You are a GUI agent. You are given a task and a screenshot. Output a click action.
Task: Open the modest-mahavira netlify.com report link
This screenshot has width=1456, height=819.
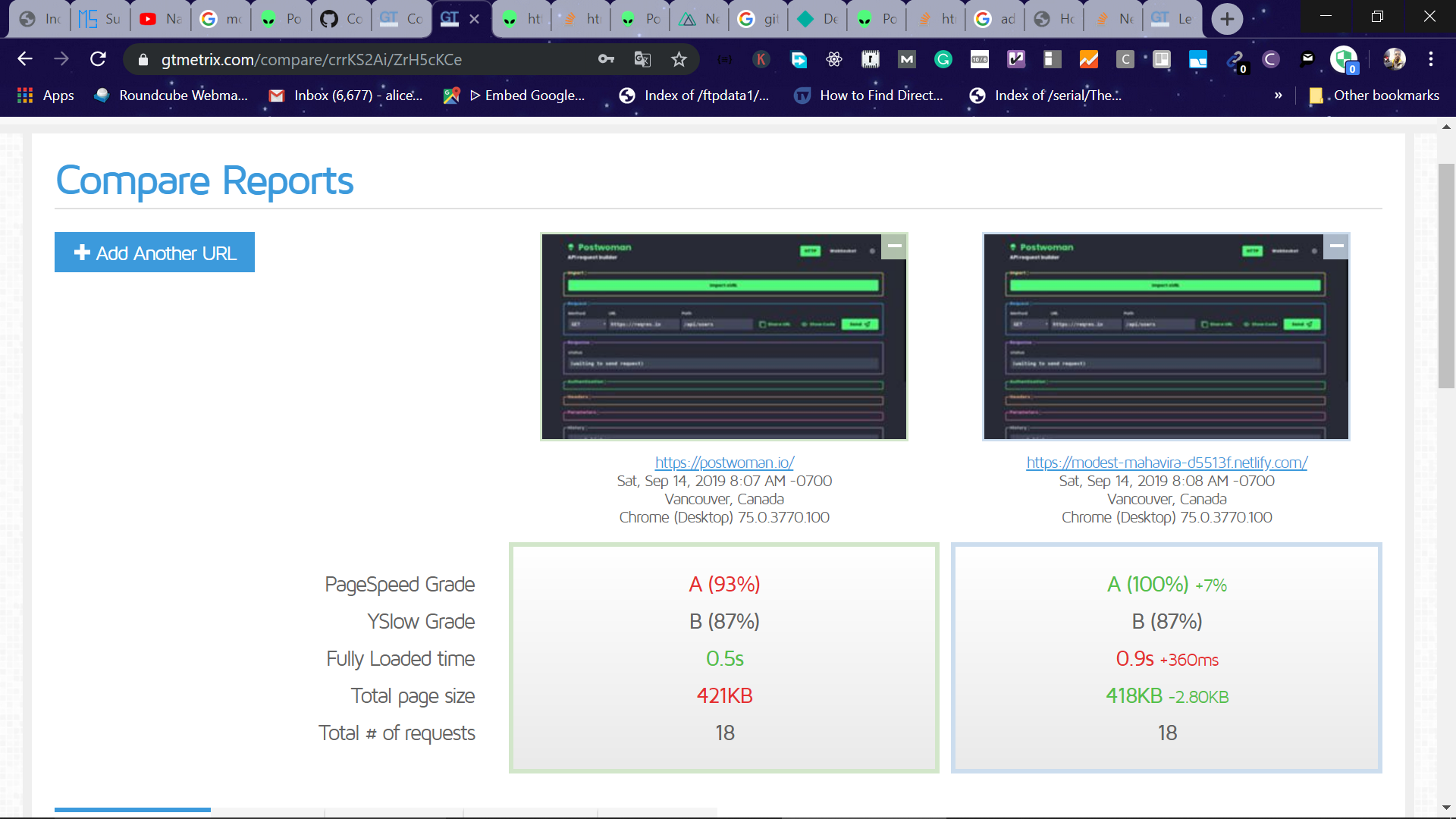coord(1166,463)
